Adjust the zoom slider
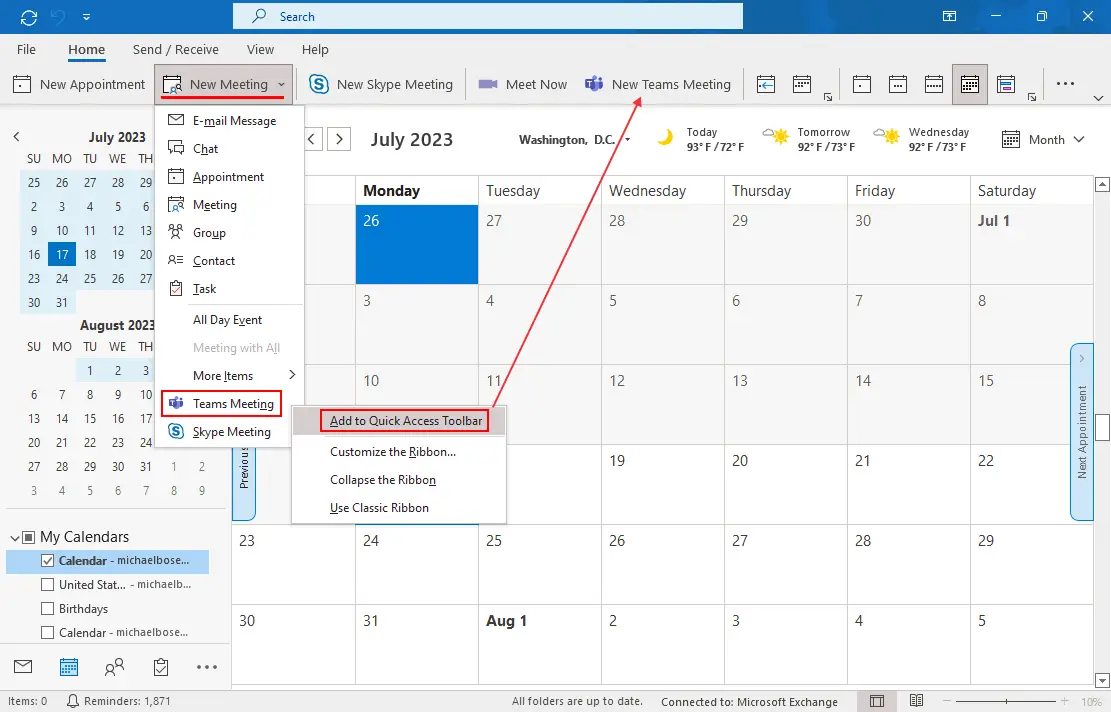Screen dimensions: 1111x712 [1005, 701]
